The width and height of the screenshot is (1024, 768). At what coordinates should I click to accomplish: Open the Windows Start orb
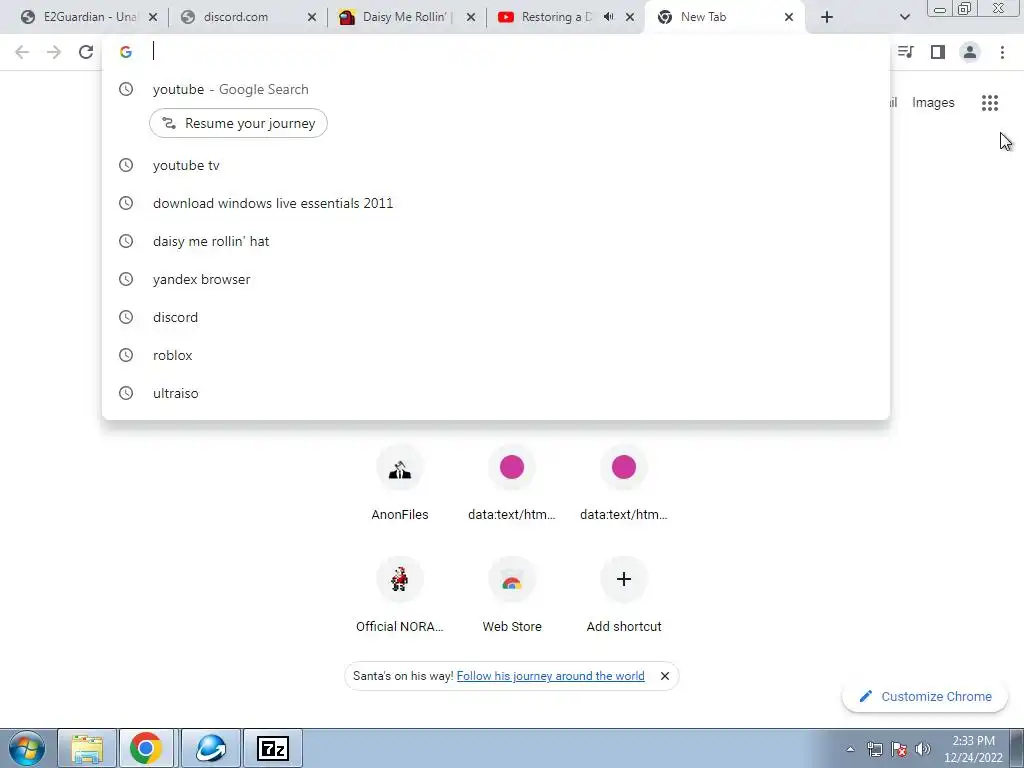coord(27,748)
